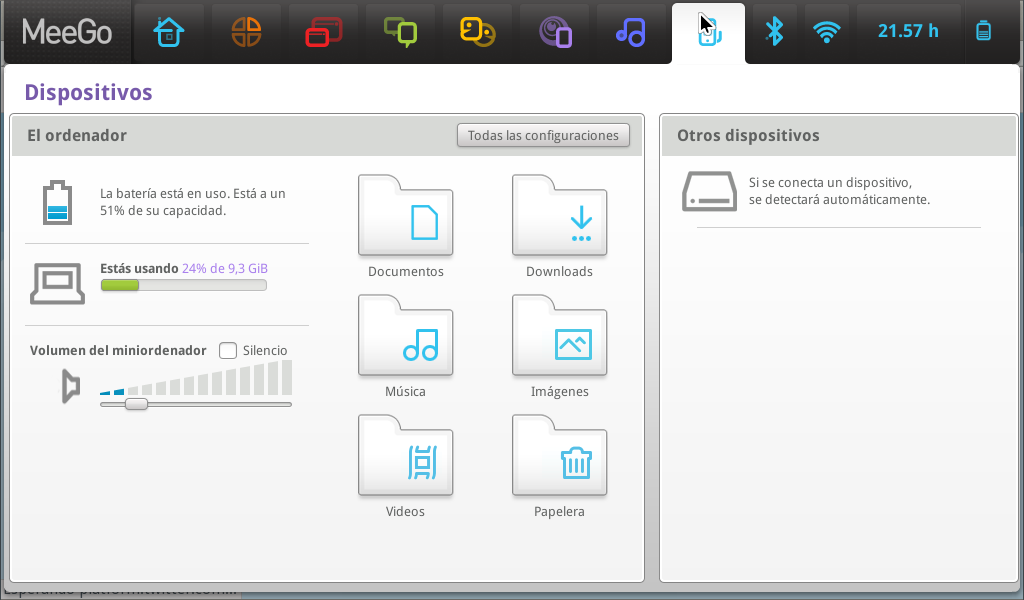Screen dimensions: 1024x600
Task: Select the Devices panel tab
Action: pyautogui.click(x=709, y=33)
